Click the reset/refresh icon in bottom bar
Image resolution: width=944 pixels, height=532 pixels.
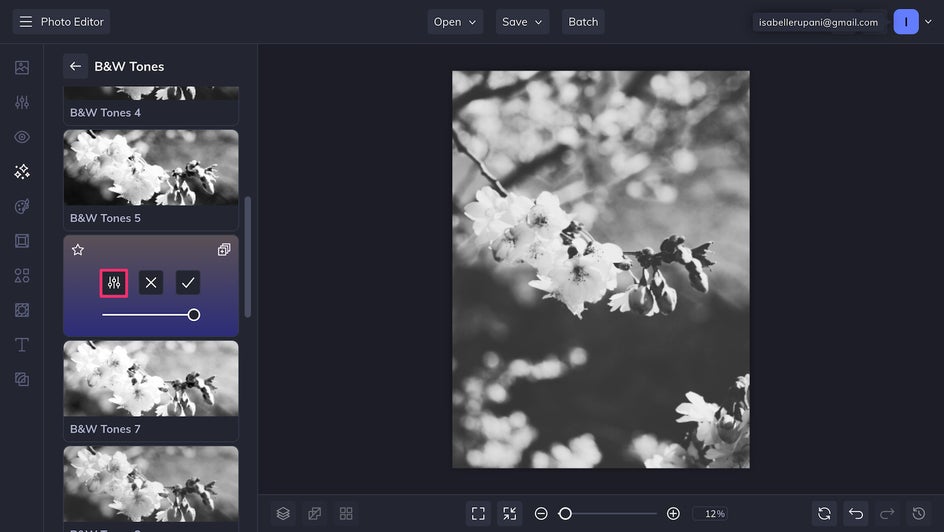[x=824, y=513]
